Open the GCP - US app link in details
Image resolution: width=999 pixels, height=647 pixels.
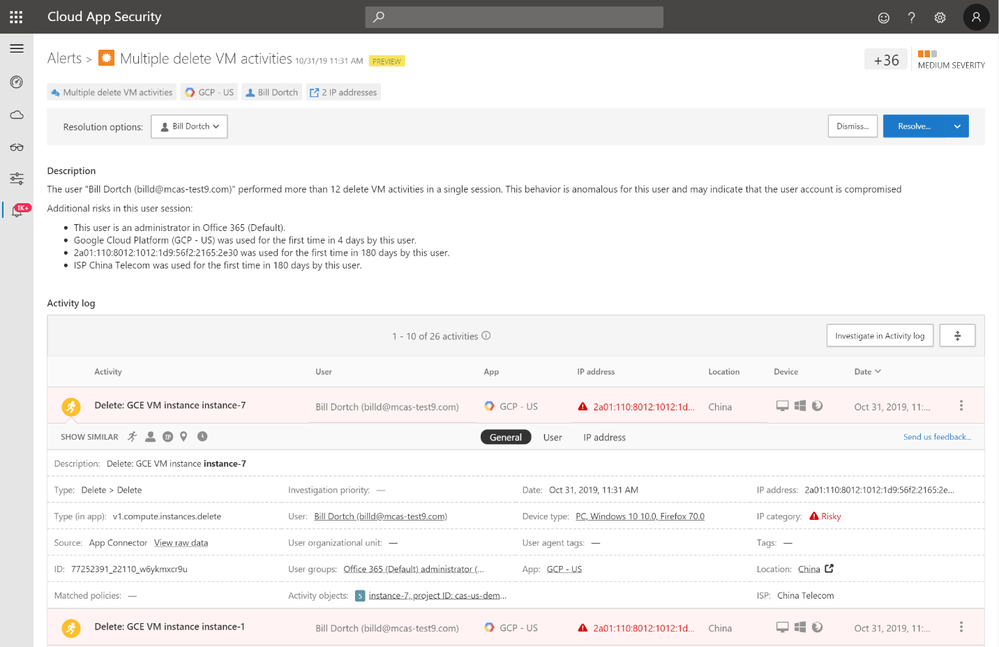click(564, 569)
